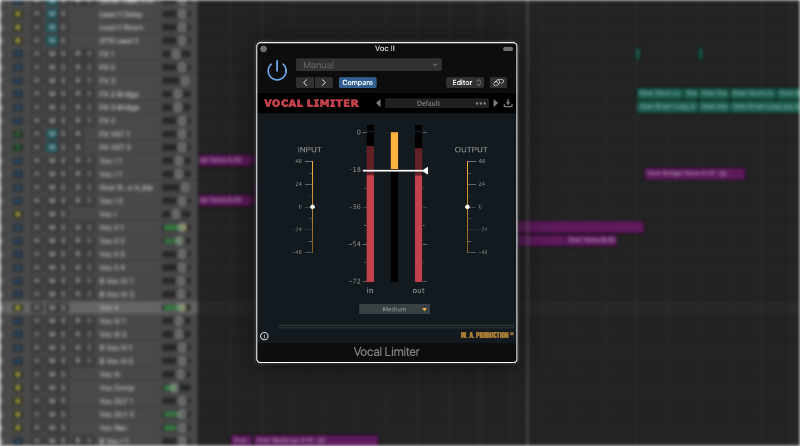Open the Medium mode dropdown
This screenshot has width=800, height=446.
[x=394, y=309]
